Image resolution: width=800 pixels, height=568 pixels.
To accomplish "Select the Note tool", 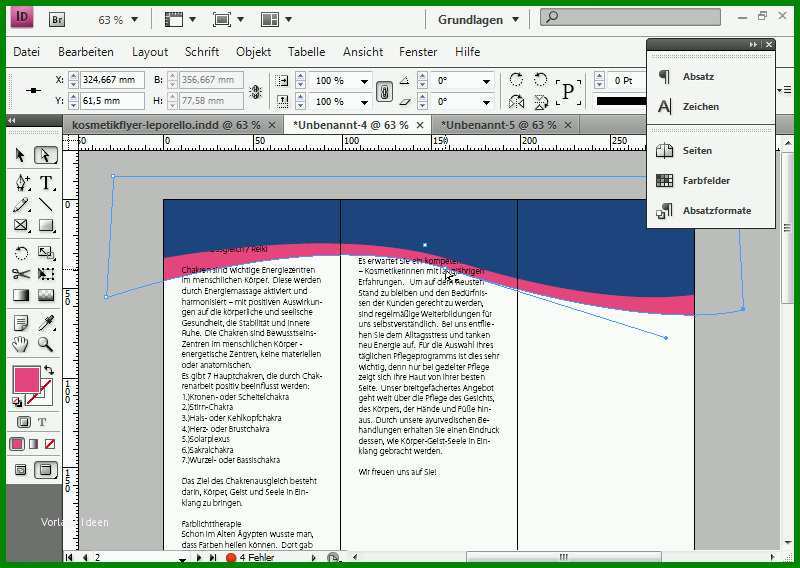I will (x=21, y=323).
